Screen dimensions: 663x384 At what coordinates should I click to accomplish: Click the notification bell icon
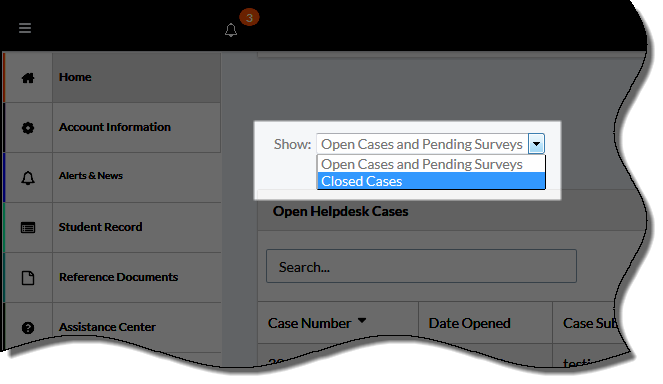(231, 30)
